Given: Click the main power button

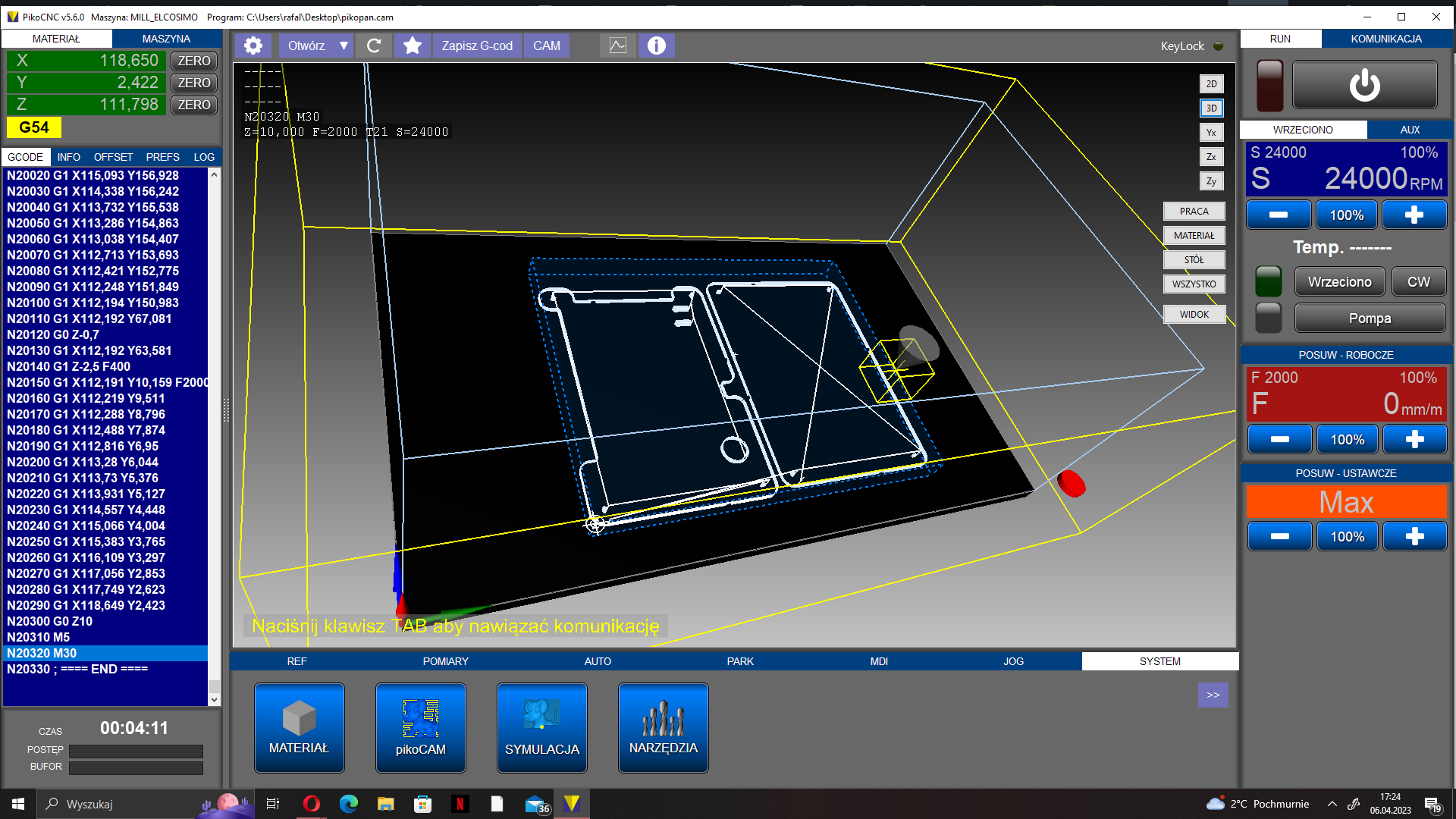Looking at the screenshot, I should (x=1364, y=85).
